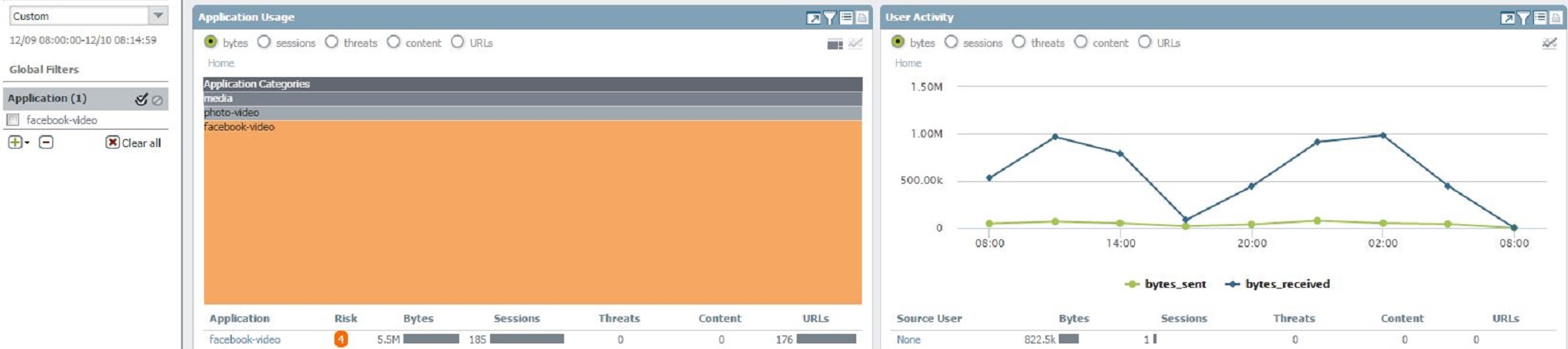Switch Application Usage to line graph view
This screenshot has width=1568, height=349.
pos(855,44)
